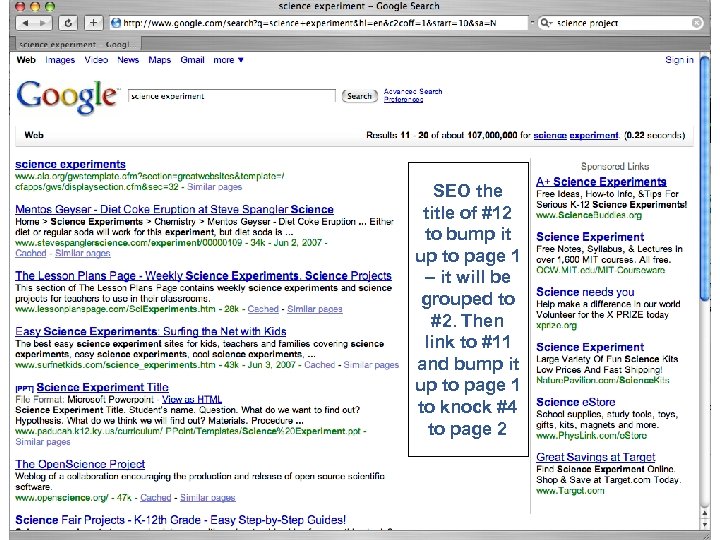
Task: Reload the page with the refresh icon
Action: (x=68, y=23)
